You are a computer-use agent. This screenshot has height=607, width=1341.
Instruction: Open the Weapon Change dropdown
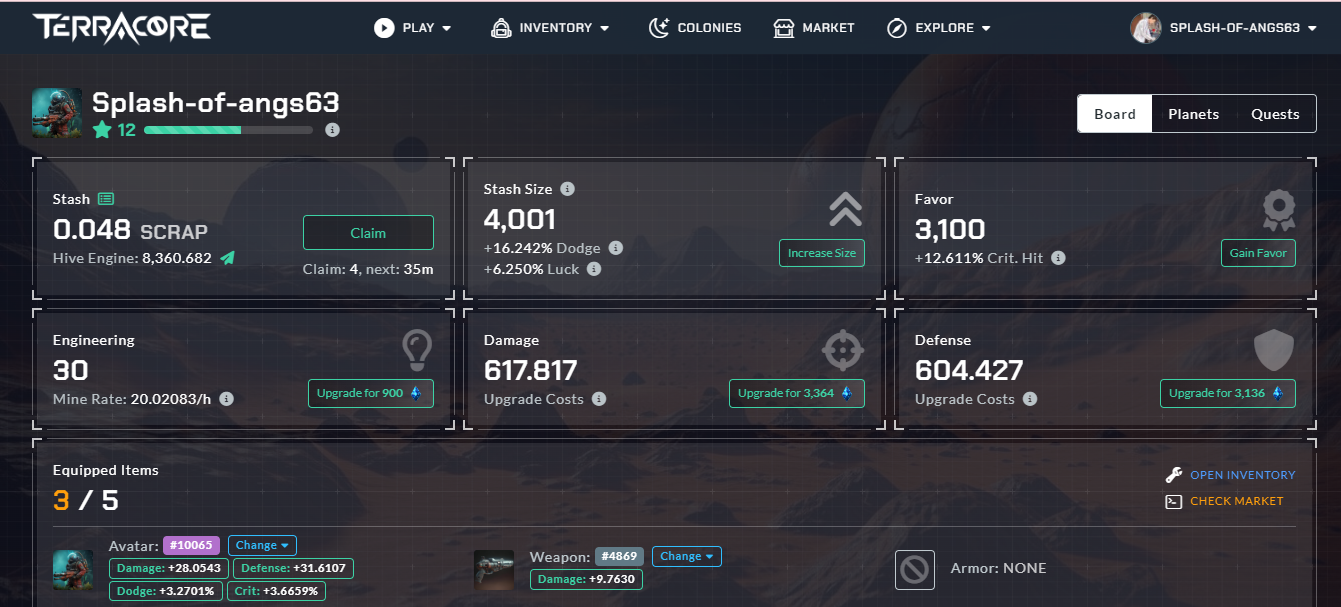[x=687, y=556]
